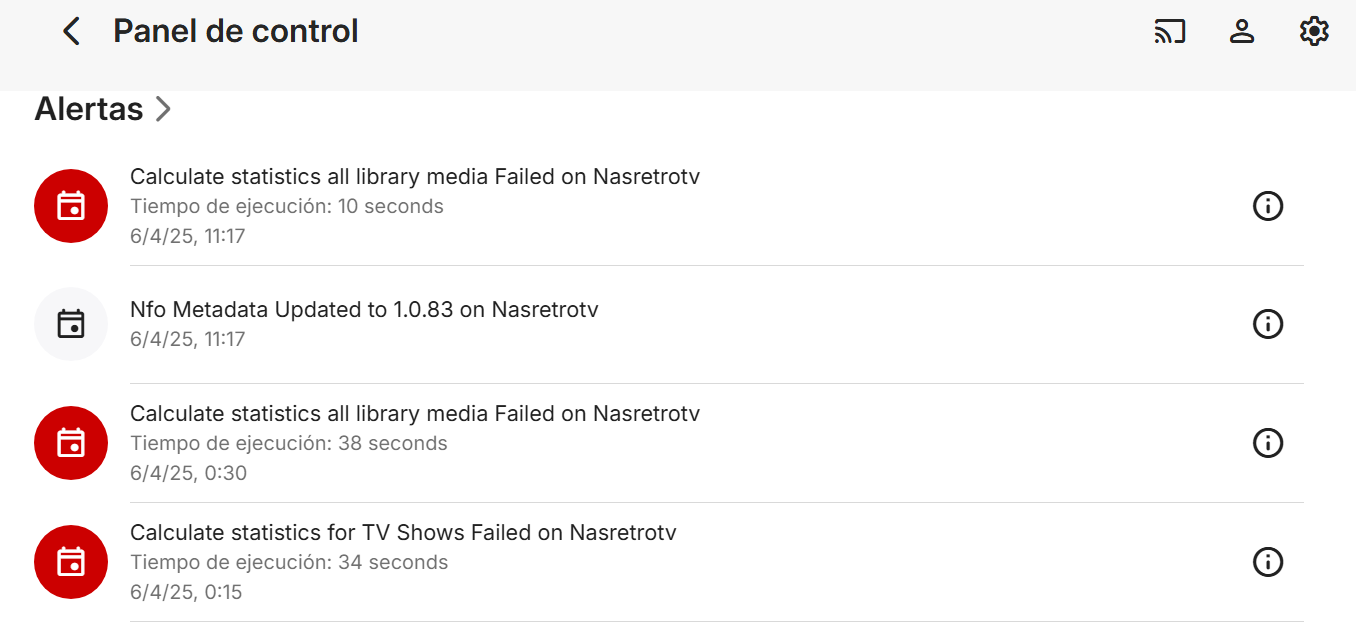Show info for TV Shows failed alert
1356x642 pixels.
pyautogui.click(x=1267, y=562)
